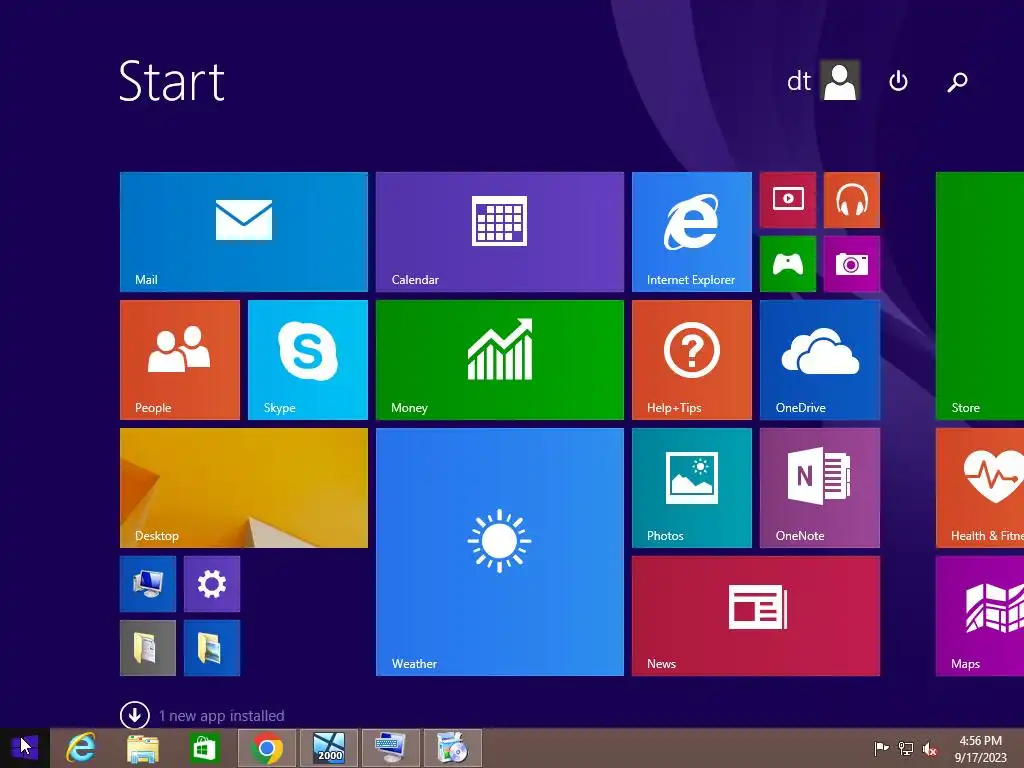Click the Start button on the taskbar
Screen dimensions: 1024x768
click(25, 748)
